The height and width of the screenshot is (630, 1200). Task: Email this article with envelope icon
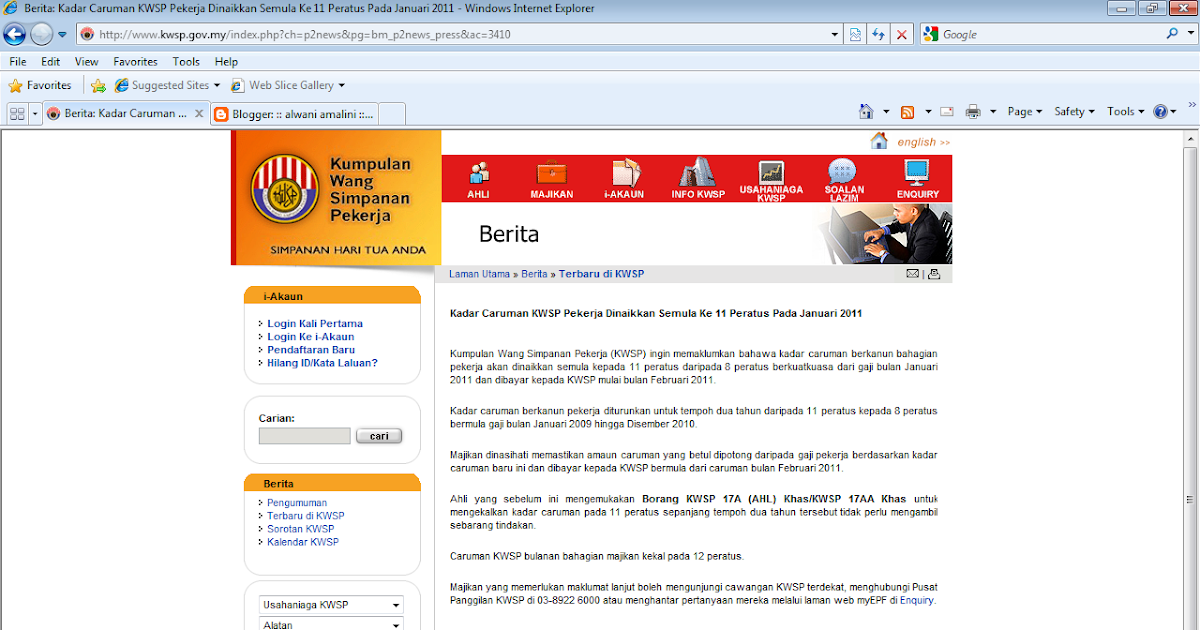(x=912, y=274)
